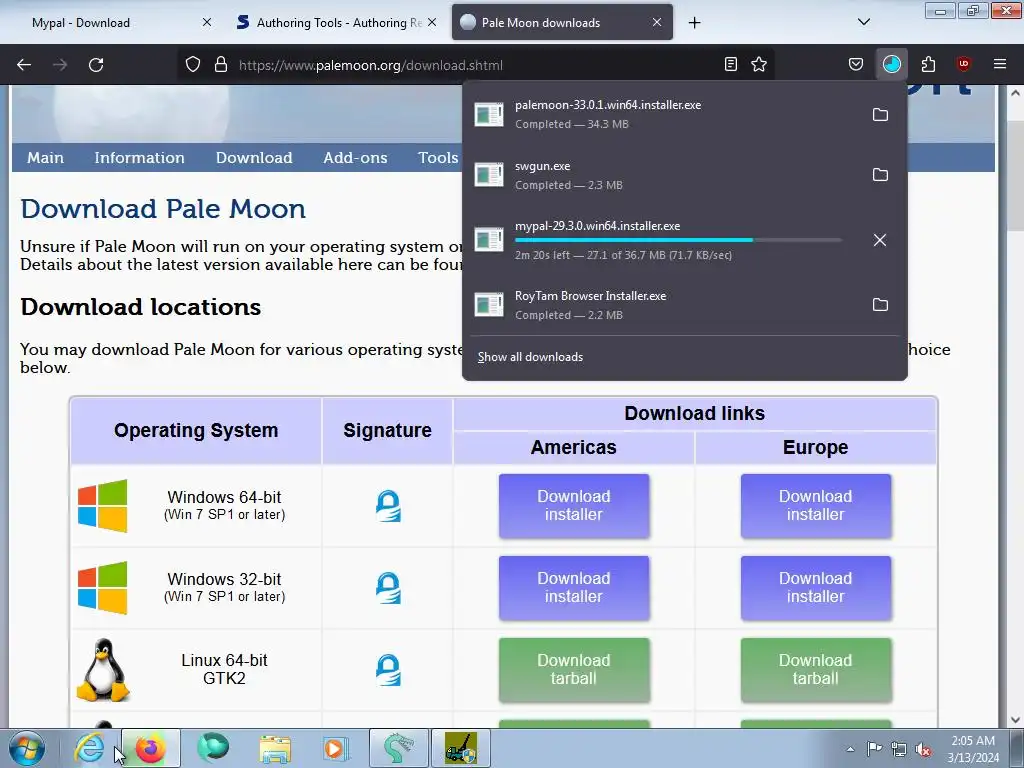The image size is (1024, 768).
Task: Close the Mypal - Download tab
Action: click(207, 22)
